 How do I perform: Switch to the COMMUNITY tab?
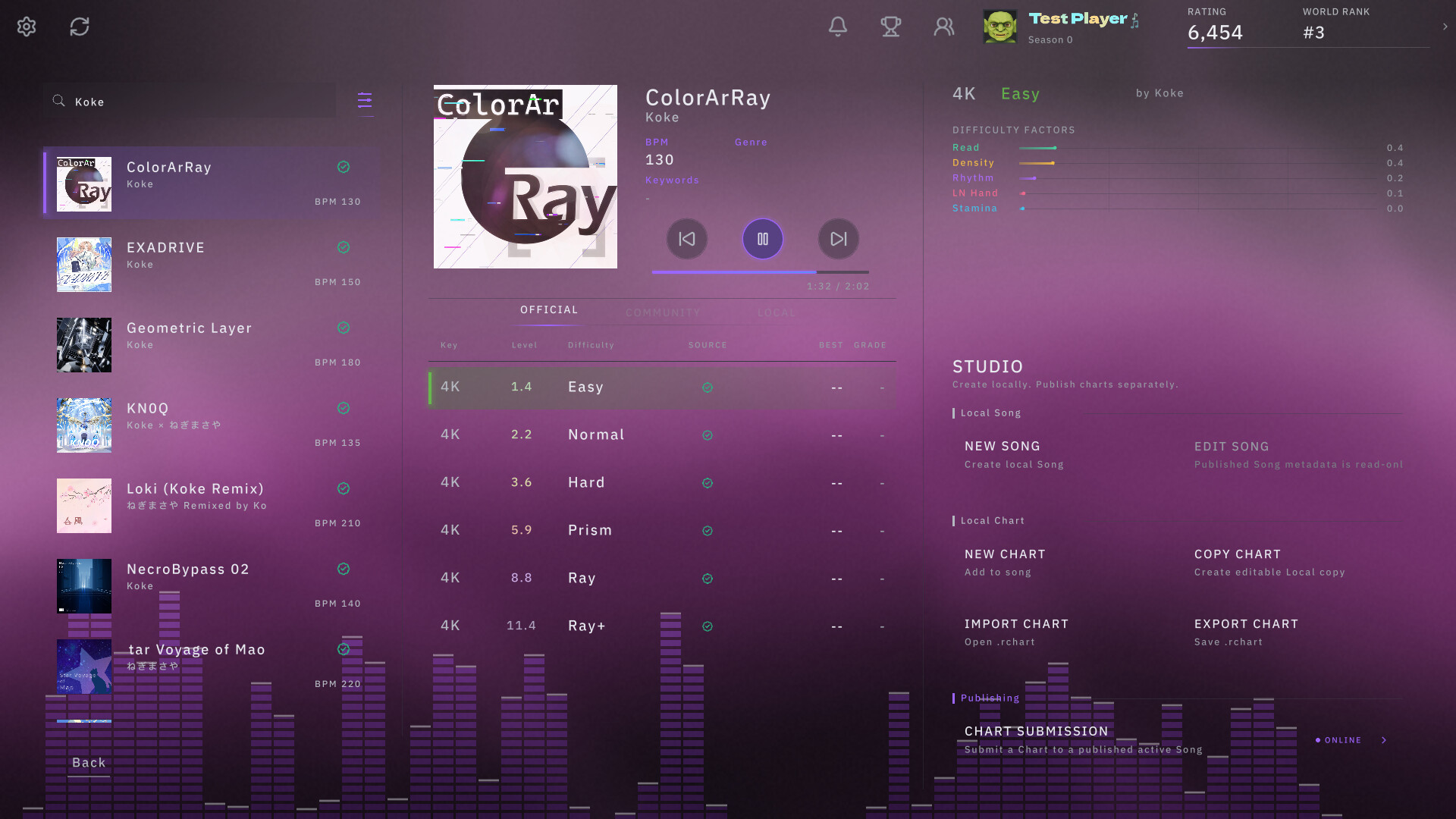(663, 312)
